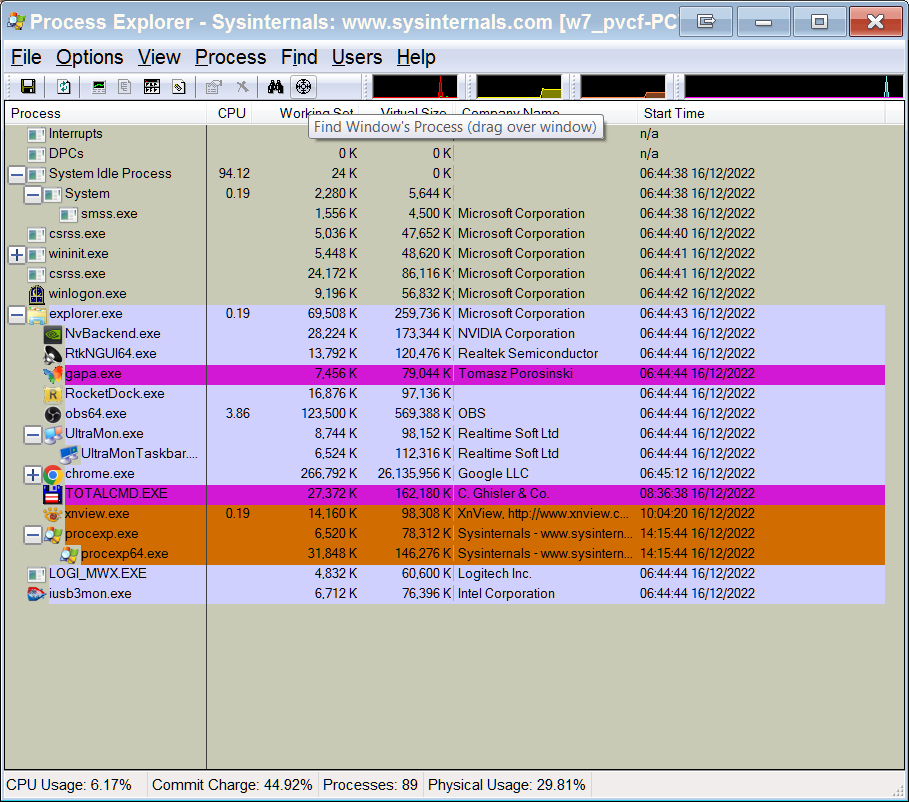This screenshot has height=802, width=909.
Task: Click the View DLLs/Handles toolbar icon
Action: (x=179, y=87)
